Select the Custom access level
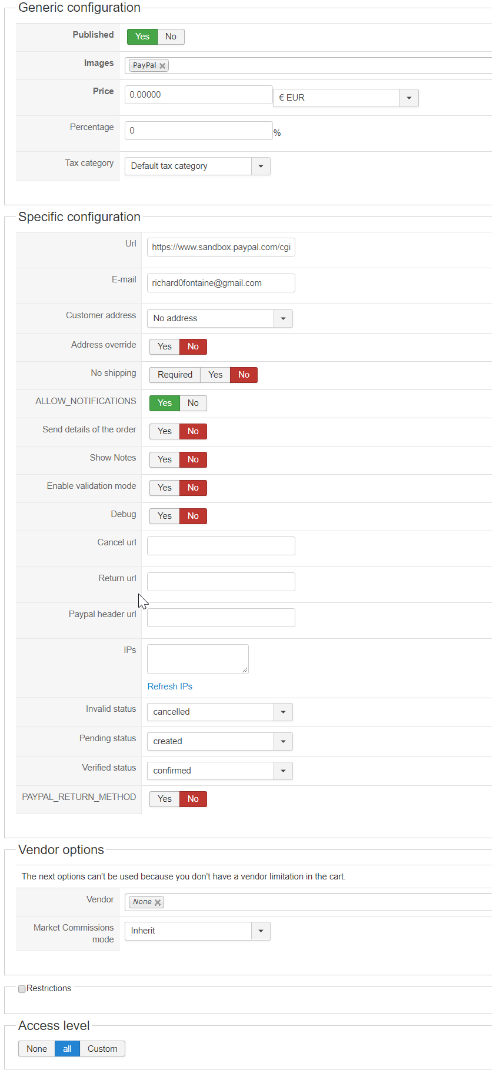The image size is (492, 1080). coord(102,1049)
